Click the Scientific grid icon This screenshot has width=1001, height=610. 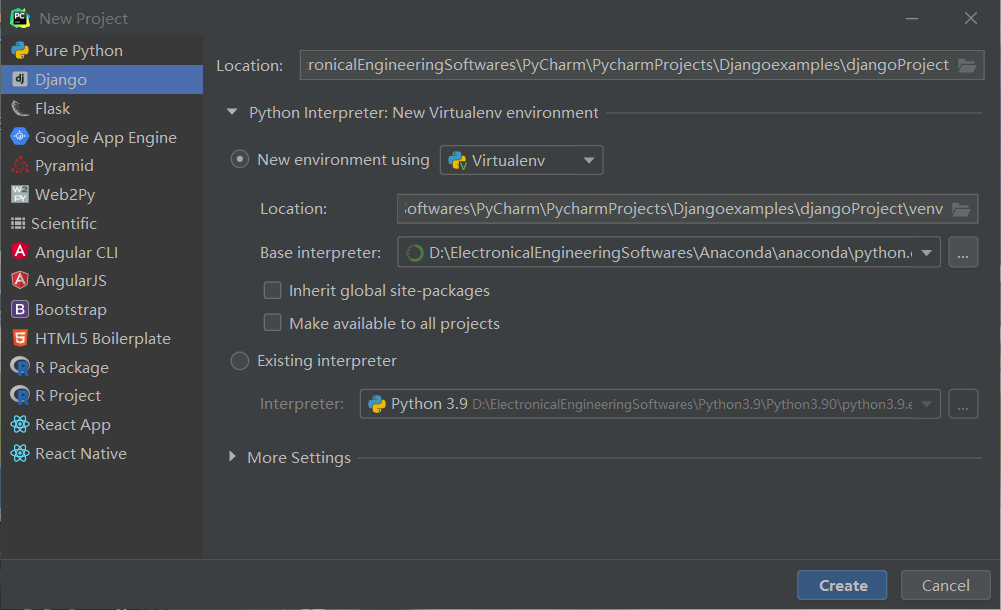click(x=18, y=223)
